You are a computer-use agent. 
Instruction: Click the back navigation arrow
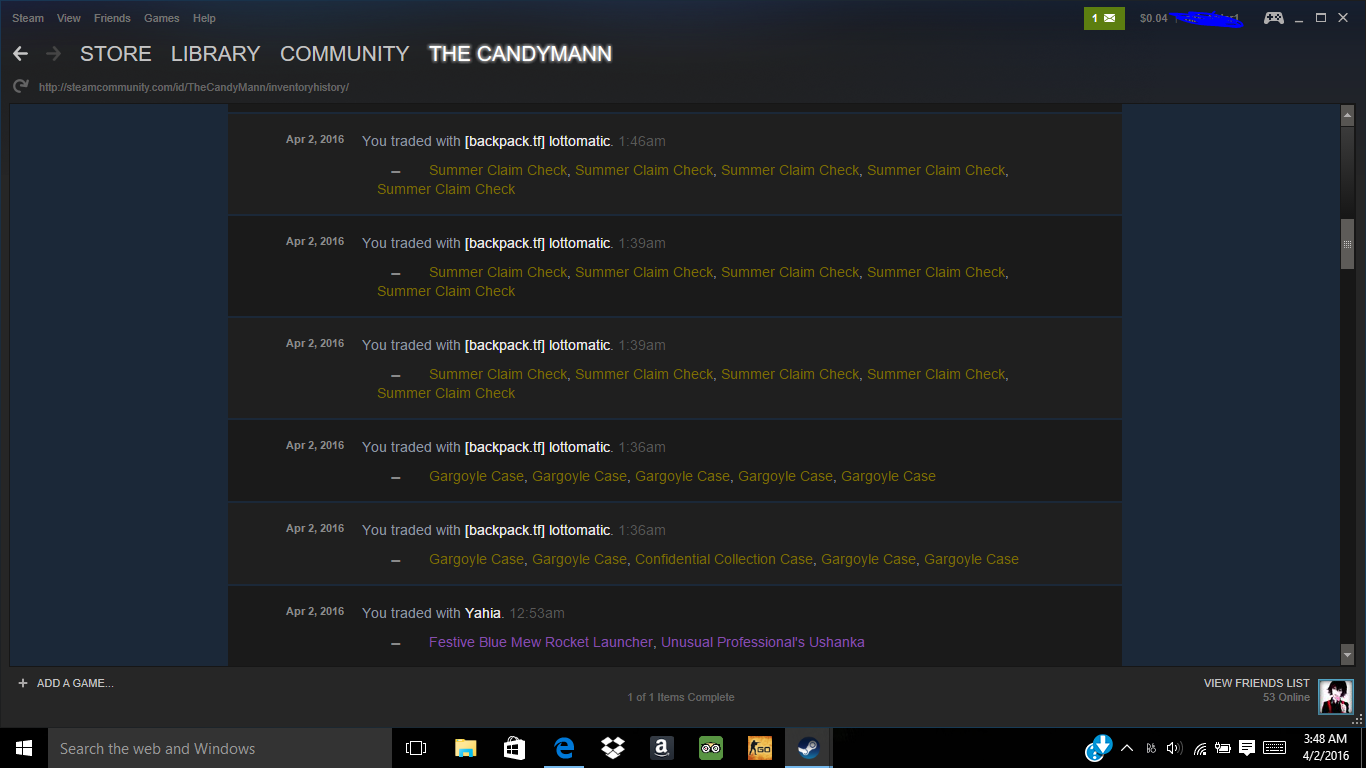pyautogui.click(x=20, y=54)
